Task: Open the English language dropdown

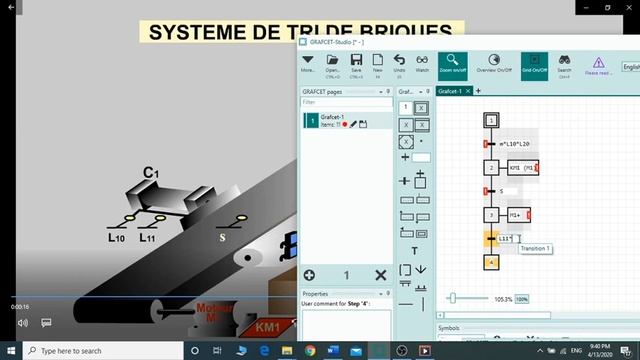Action: [x=631, y=67]
